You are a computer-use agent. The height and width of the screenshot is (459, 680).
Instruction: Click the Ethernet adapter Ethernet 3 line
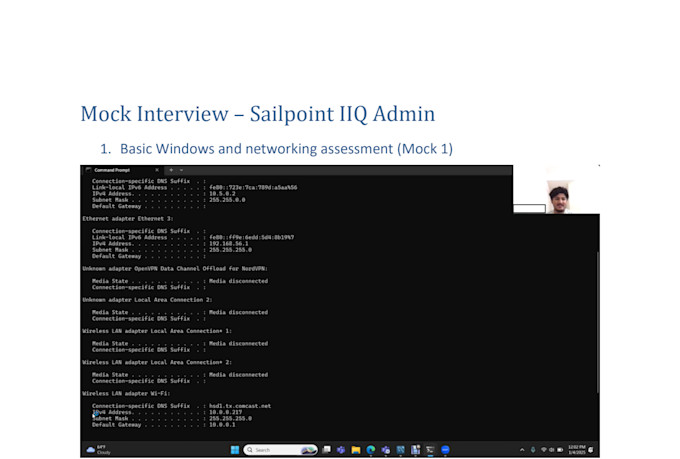[128, 219]
